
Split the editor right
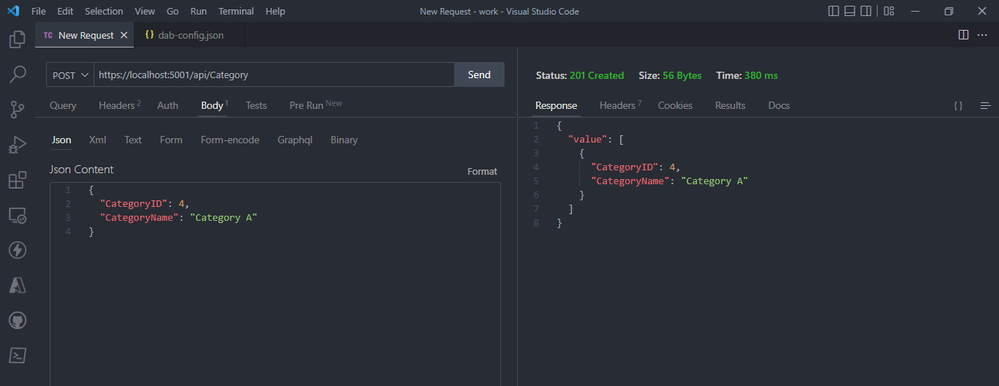[963, 35]
